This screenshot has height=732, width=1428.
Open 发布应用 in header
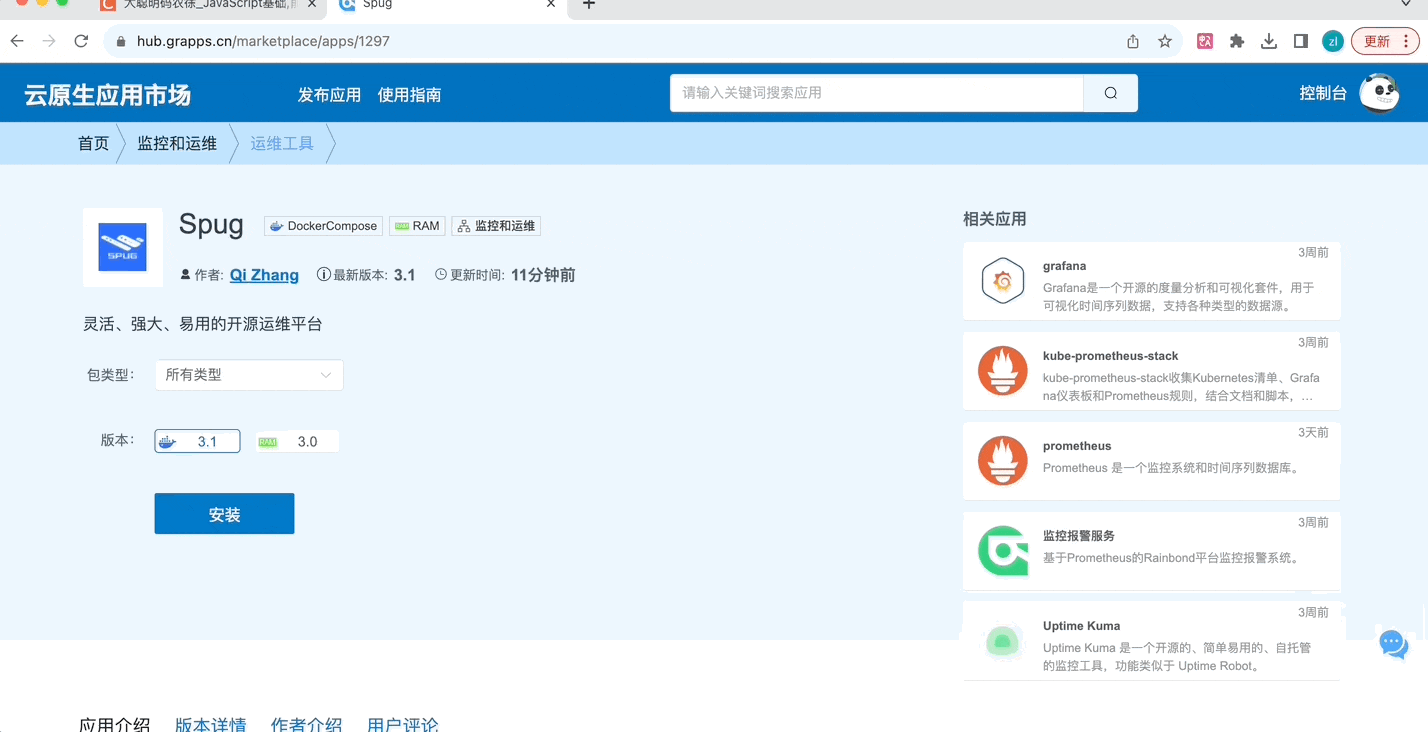pos(329,95)
